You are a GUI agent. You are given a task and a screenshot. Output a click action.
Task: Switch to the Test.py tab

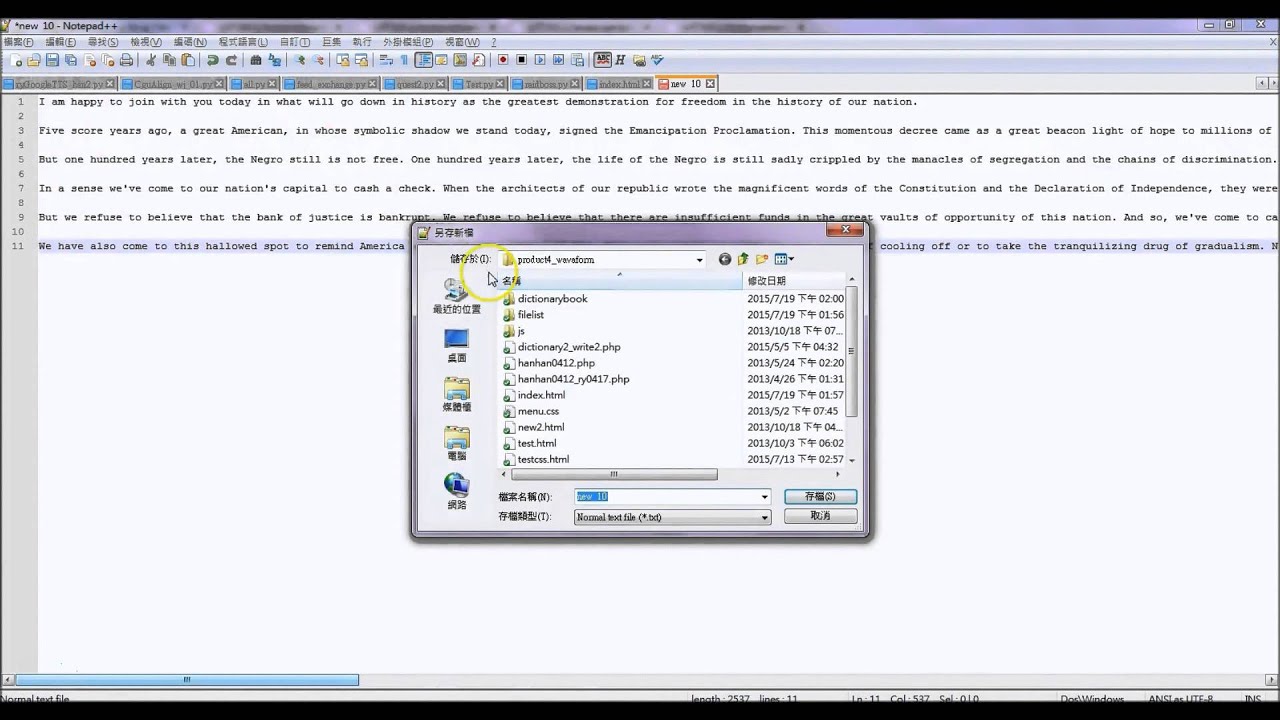pos(479,84)
